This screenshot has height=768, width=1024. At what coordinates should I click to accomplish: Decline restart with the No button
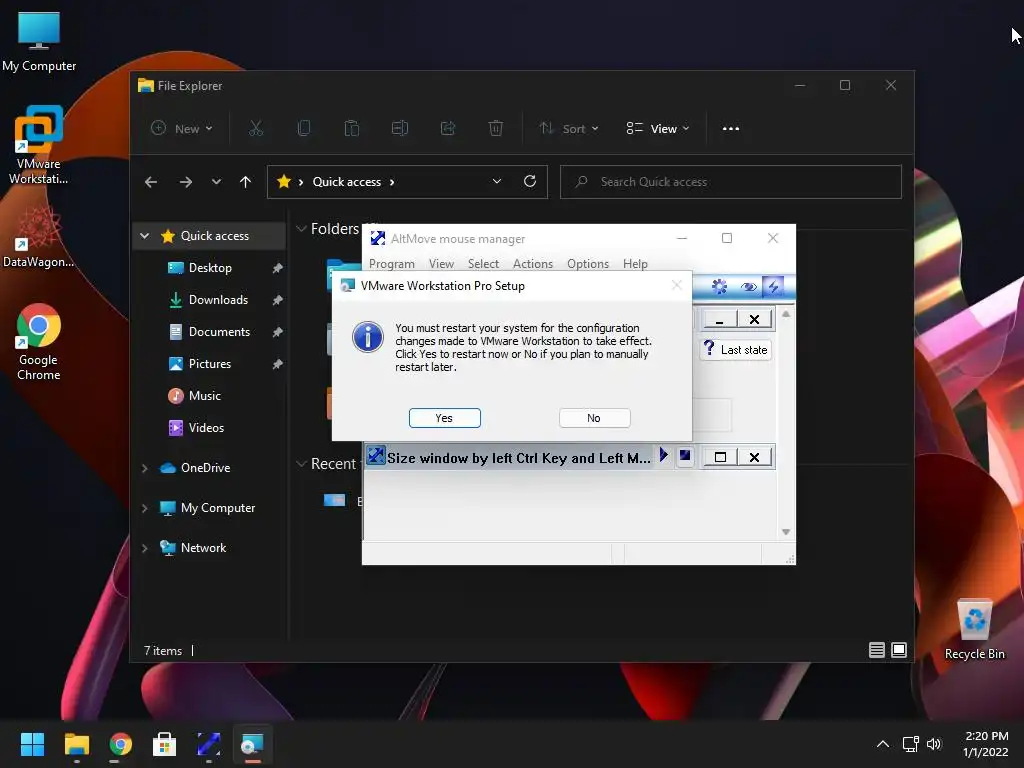594,418
